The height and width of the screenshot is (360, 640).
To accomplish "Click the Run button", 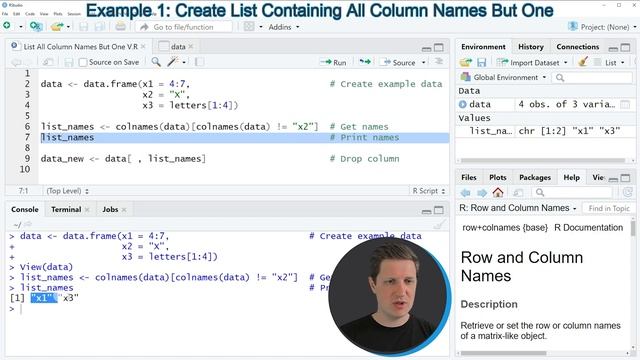I will (333, 62).
